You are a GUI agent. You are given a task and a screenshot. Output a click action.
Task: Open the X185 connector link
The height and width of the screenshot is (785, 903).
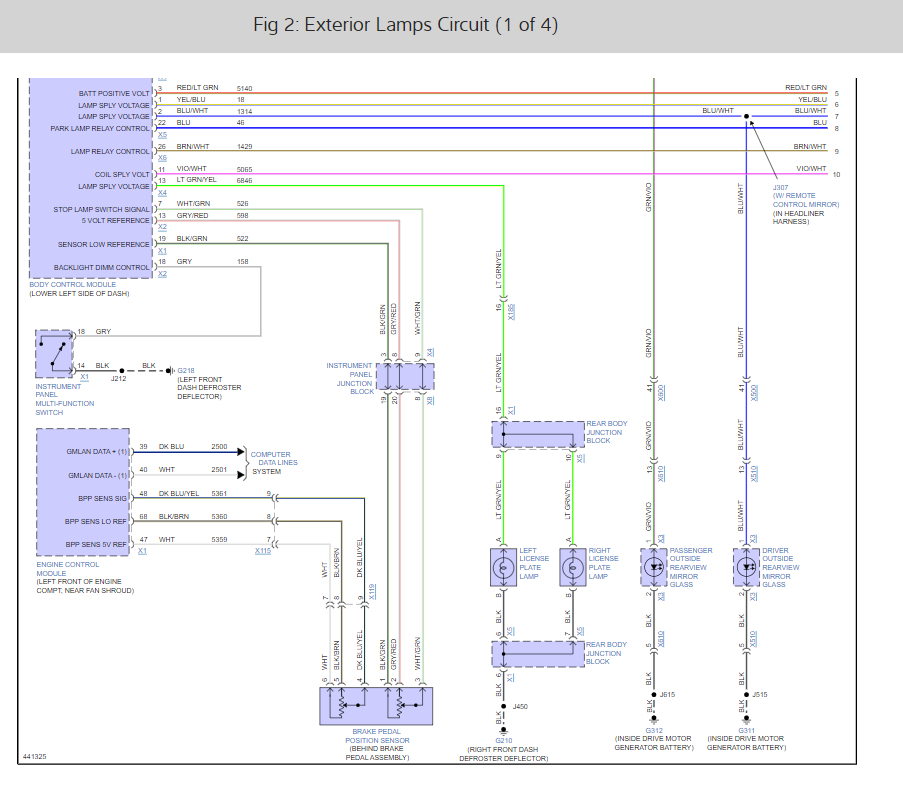pos(511,312)
